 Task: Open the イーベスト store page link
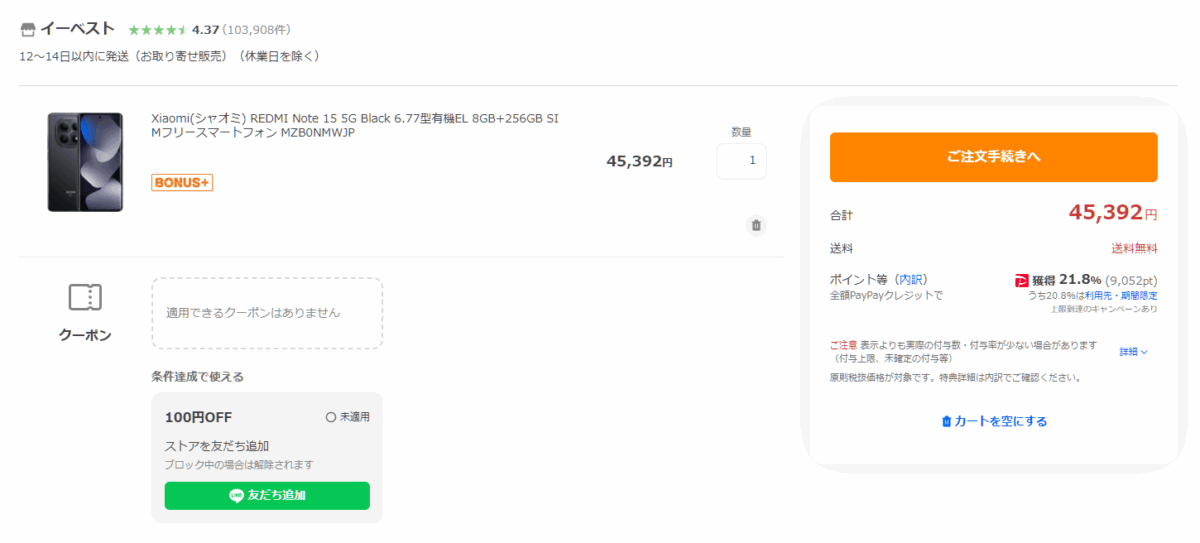click(77, 29)
